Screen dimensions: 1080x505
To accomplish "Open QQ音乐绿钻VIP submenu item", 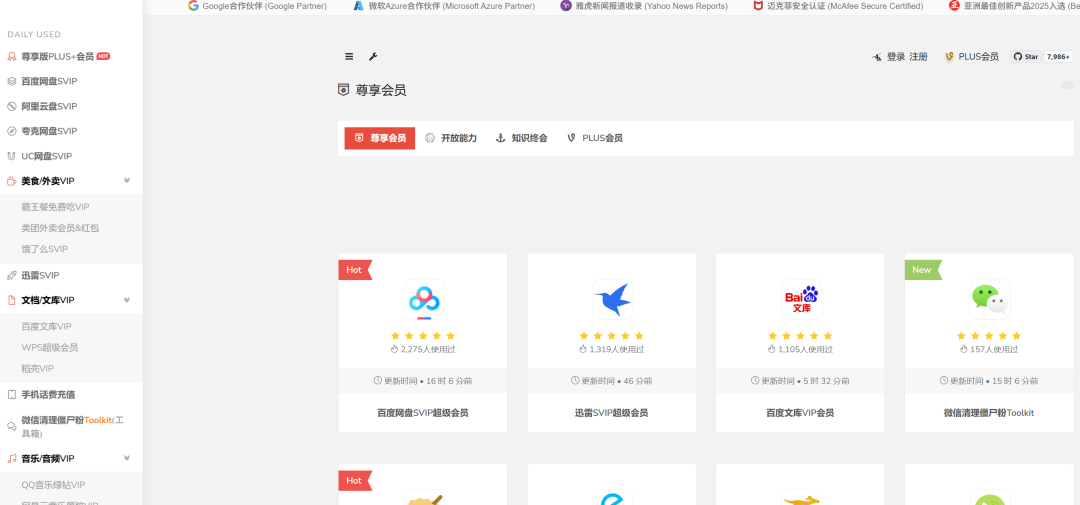I will (53, 485).
